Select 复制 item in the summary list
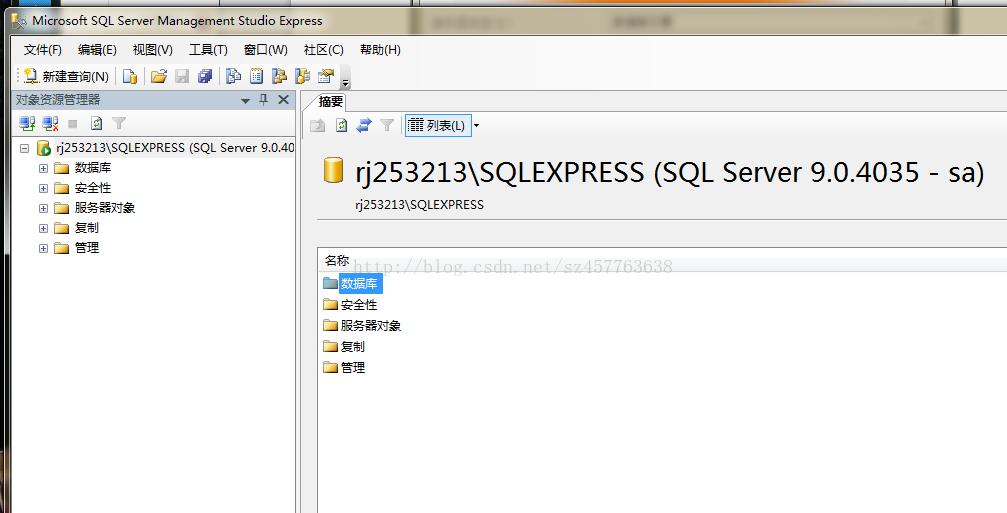Viewport: 1007px width, 513px height. coord(352,347)
